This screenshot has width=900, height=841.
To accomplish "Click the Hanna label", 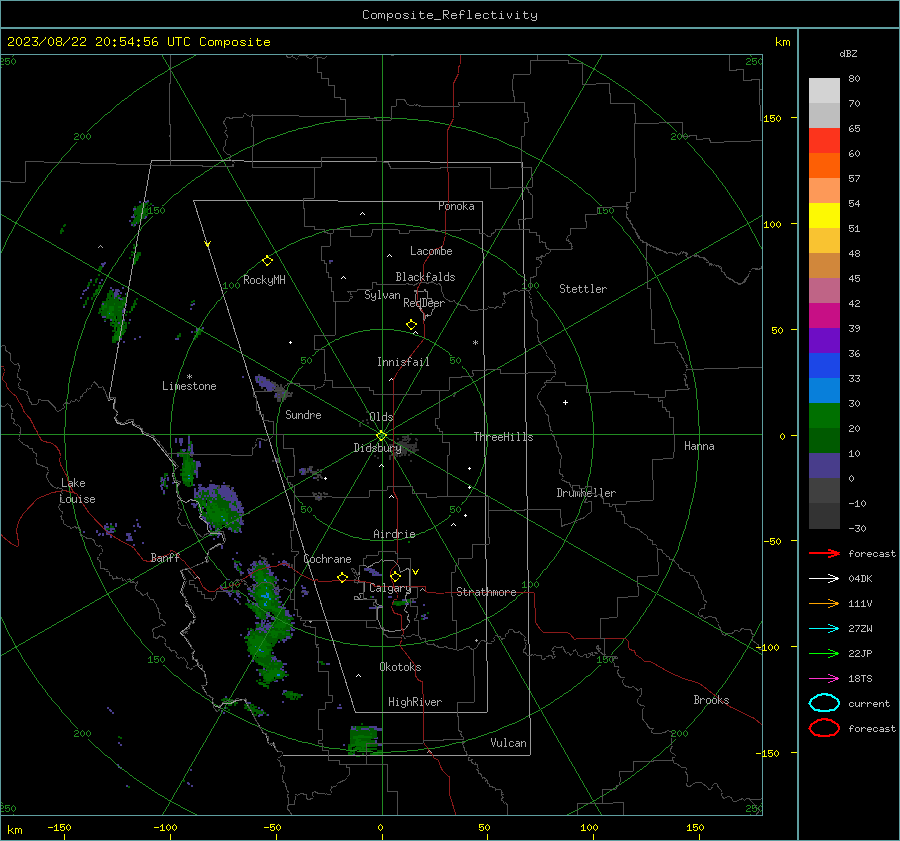I will [699, 446].
